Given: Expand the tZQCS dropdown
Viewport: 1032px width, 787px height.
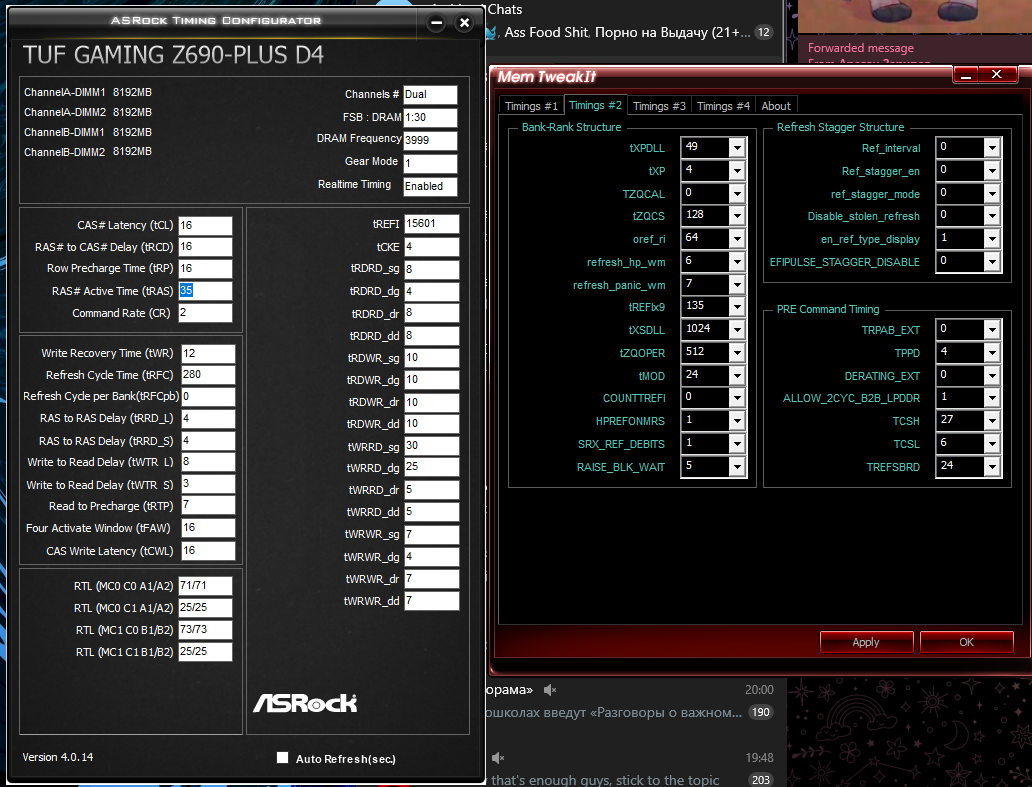Looking at the screenshot, I should click(737, 216).
